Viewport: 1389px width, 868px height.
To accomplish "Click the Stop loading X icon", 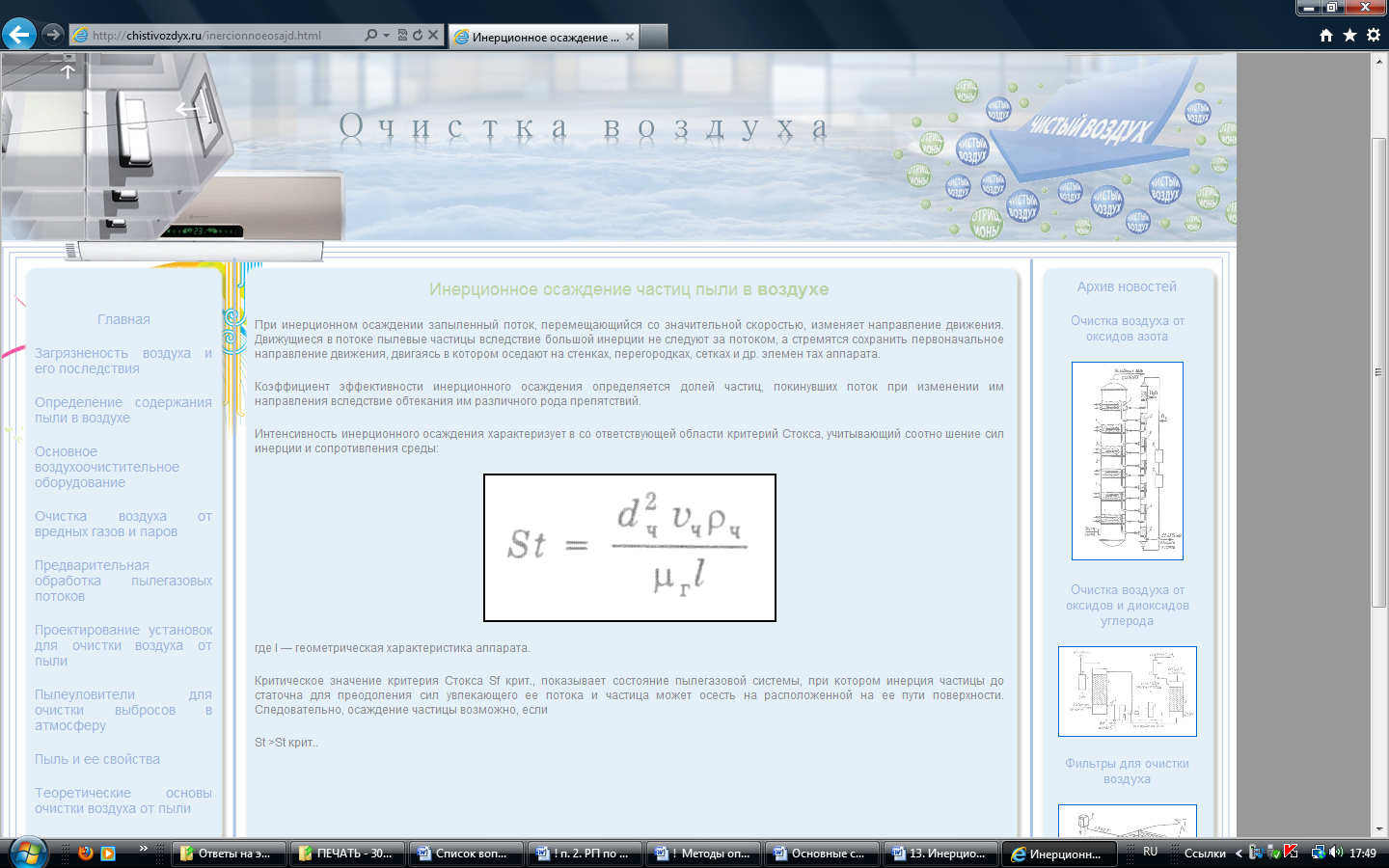I will point(433,35).
